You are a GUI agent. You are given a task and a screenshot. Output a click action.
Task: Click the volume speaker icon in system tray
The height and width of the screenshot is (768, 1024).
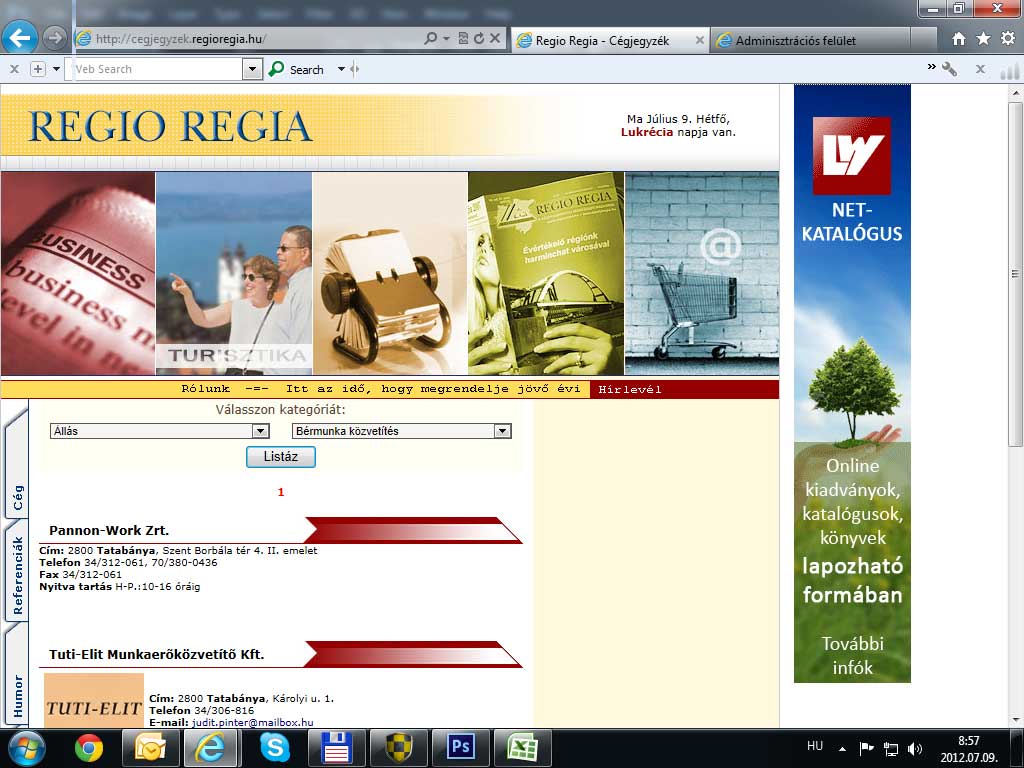click(915, 748)
